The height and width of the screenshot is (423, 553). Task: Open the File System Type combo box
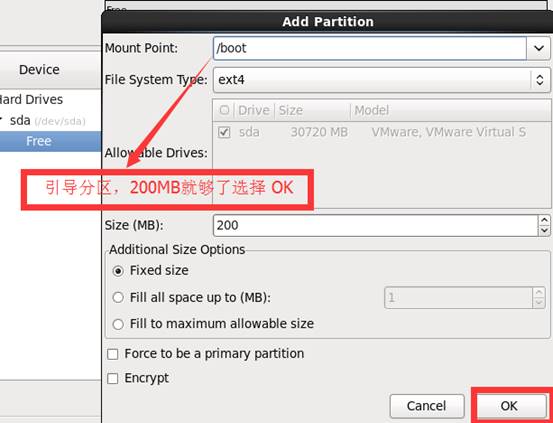coord(382,80)
